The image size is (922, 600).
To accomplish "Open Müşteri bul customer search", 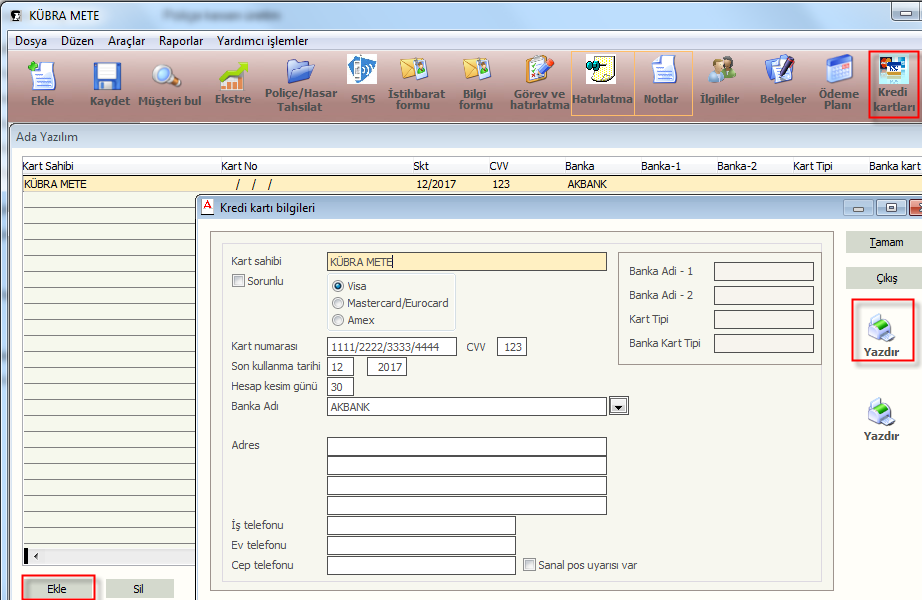I will tap(168, 84).
